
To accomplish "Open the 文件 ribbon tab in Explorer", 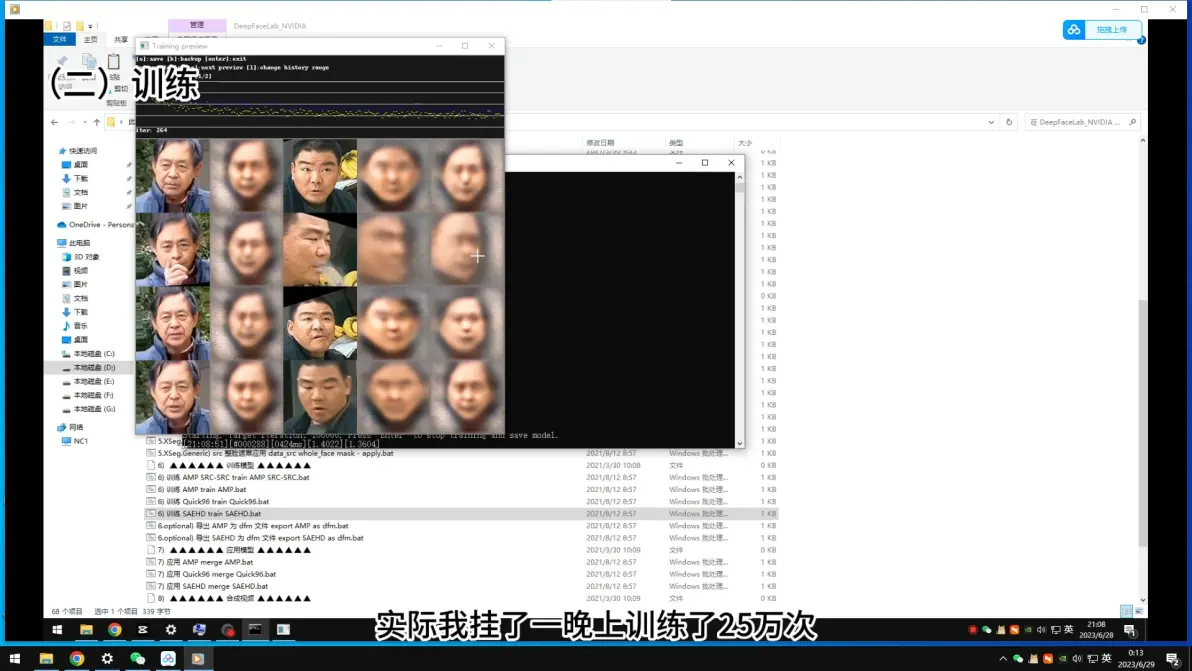I will click(x=59, y=39).
